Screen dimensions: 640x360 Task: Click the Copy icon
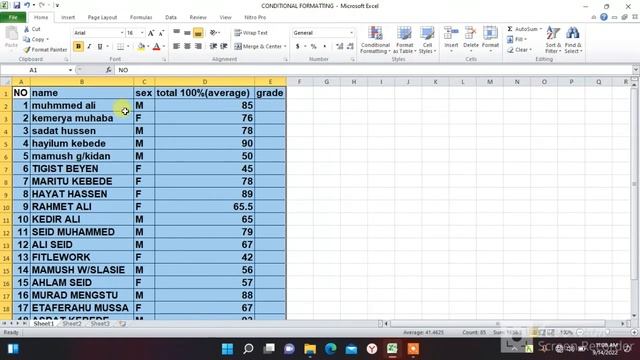[27, 39]
